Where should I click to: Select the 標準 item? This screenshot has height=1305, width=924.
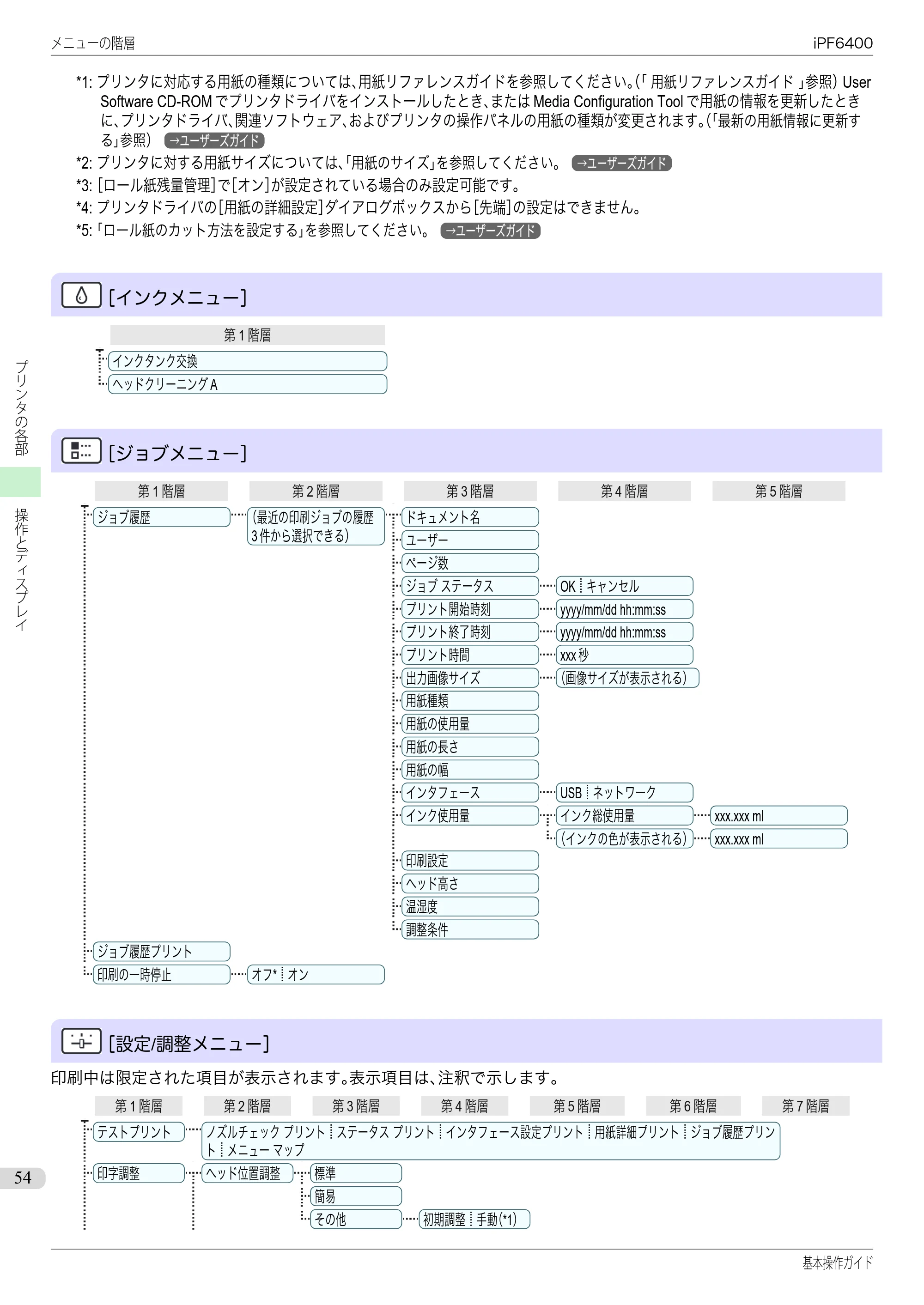356,1173
